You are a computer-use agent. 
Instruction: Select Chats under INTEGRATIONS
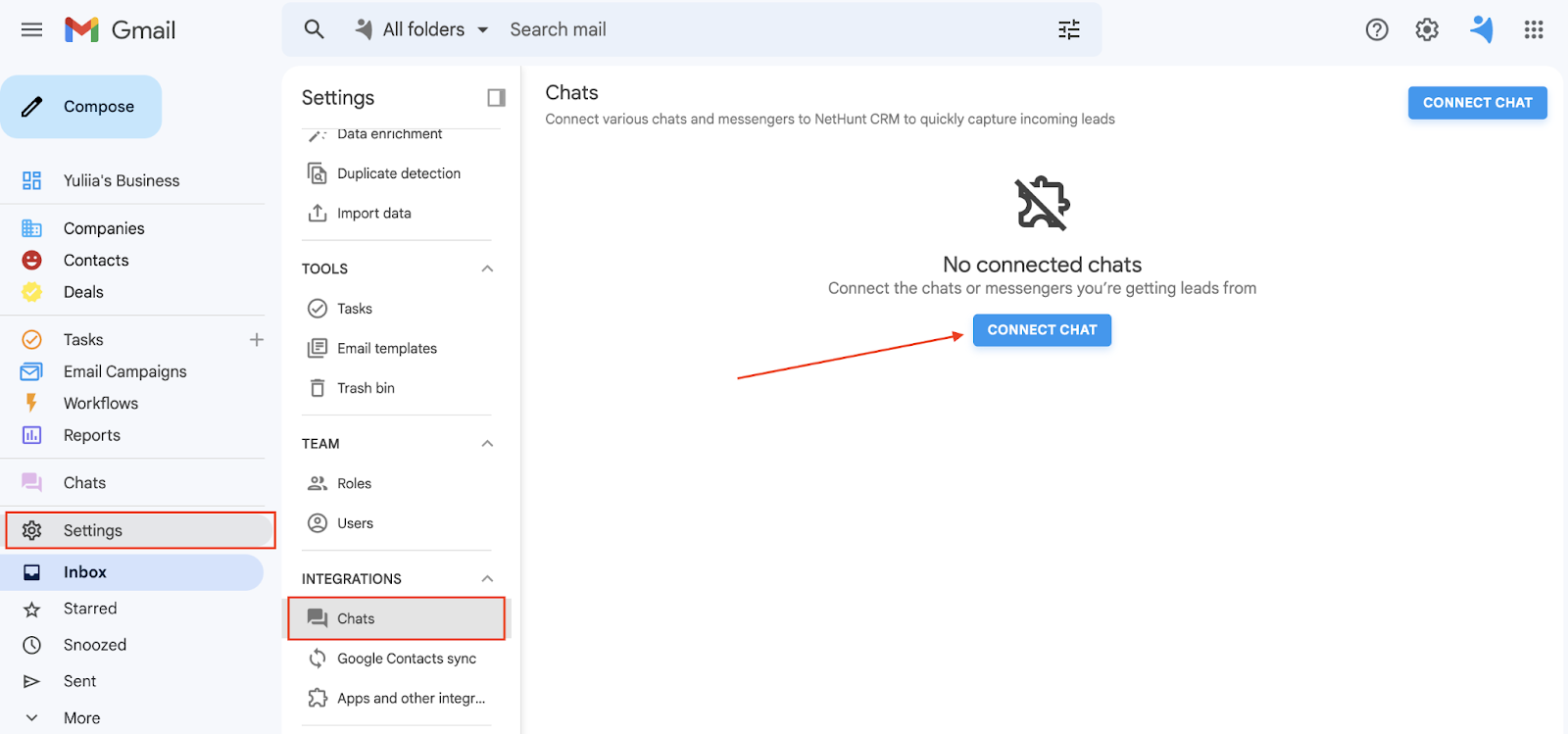coord(396,618)
